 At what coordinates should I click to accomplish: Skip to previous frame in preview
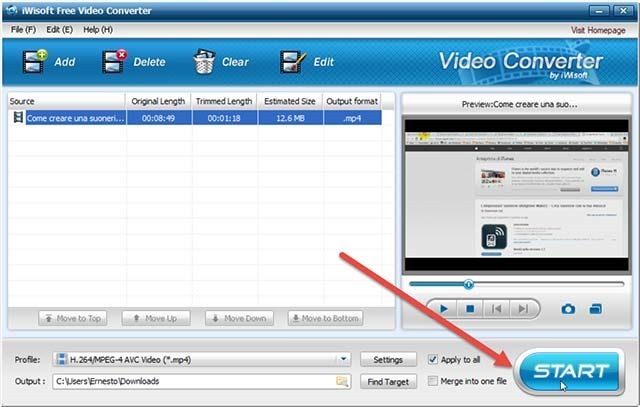click(x=496, y=309)
